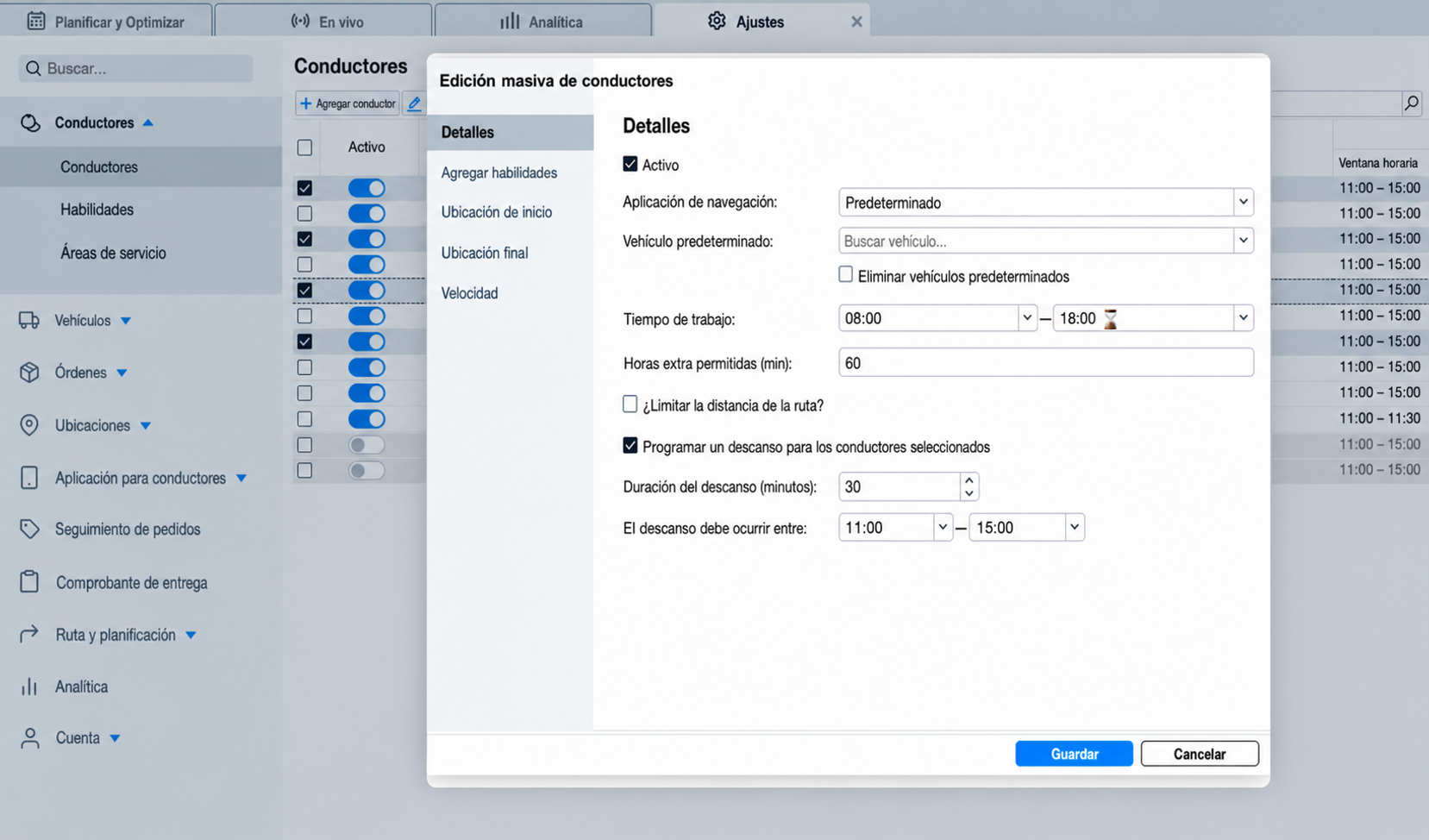This screenshot has height=840, width=1429.
Task: Click the Ubicaciones pin icon in sidebar
Action: [29, 425]
